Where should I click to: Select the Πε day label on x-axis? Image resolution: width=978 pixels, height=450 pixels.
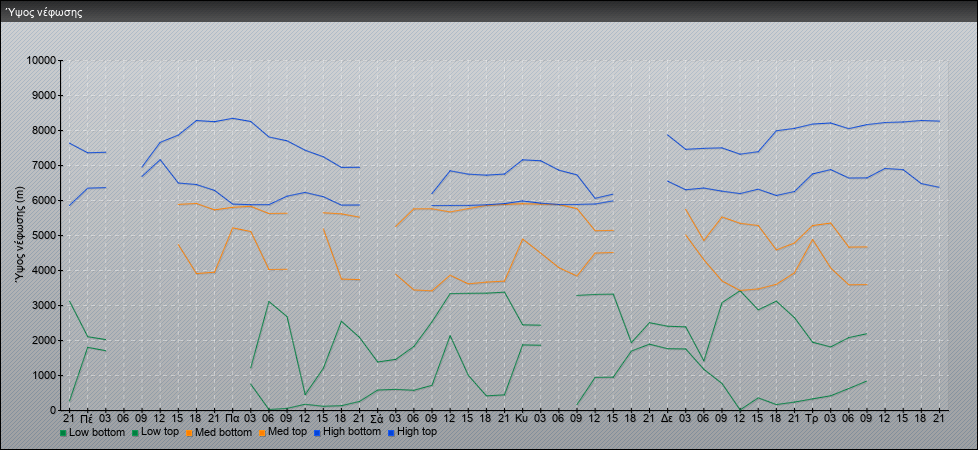coord(87,417)
